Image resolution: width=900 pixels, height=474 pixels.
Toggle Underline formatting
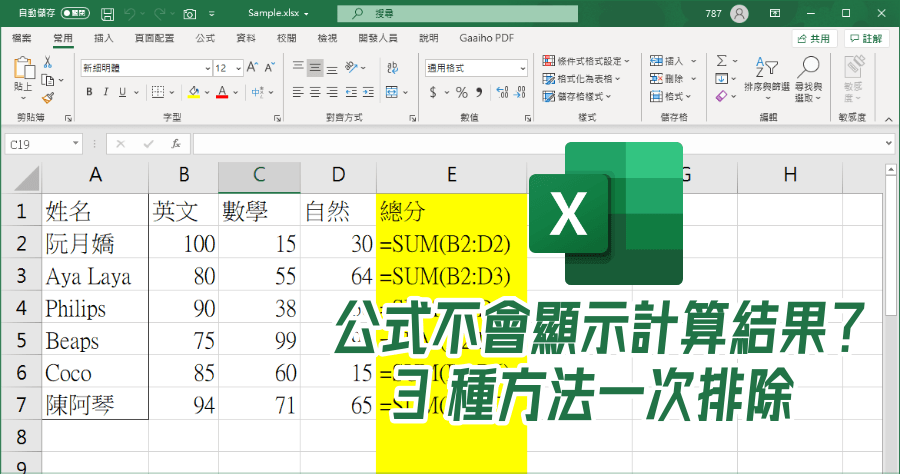tap(122, 92)
